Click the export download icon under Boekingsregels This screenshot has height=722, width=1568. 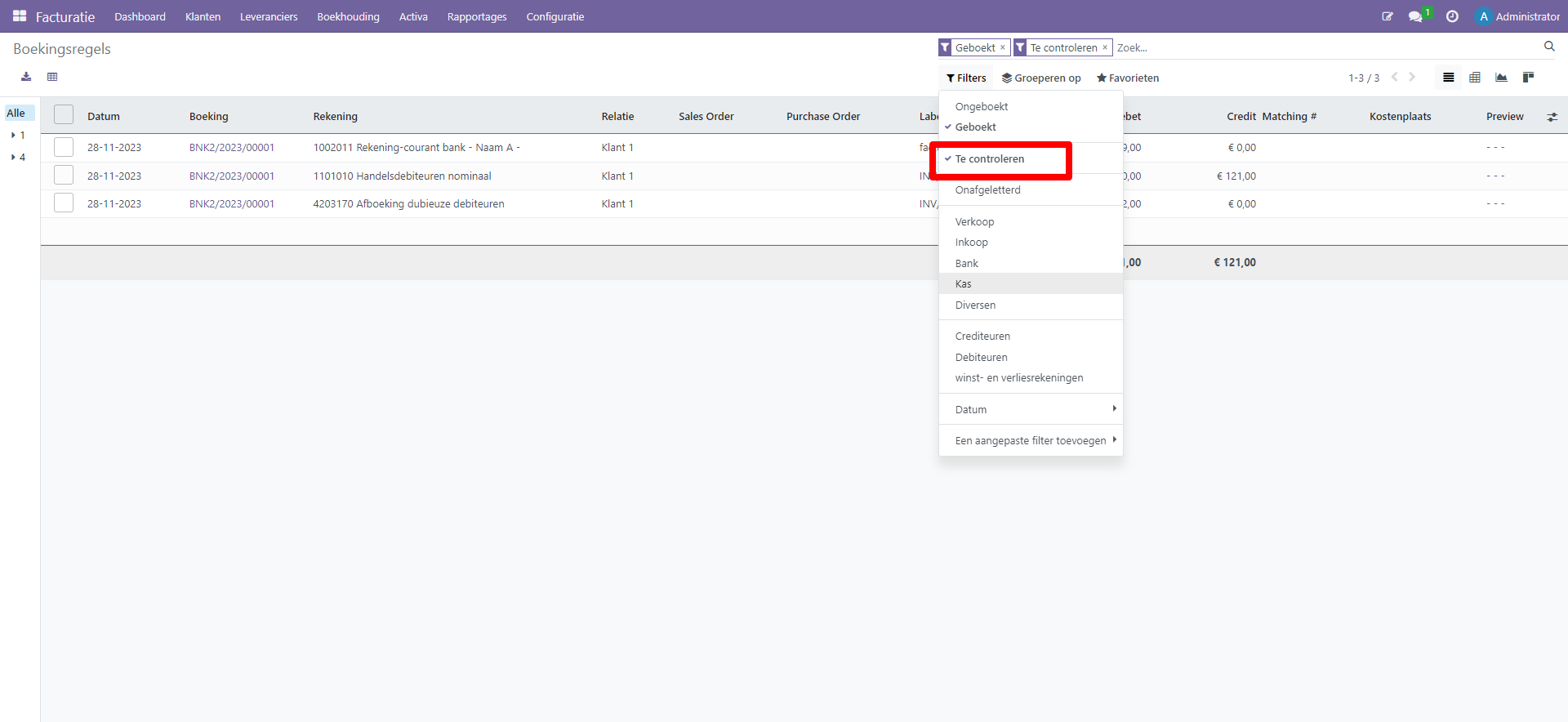tap(26, 77)
